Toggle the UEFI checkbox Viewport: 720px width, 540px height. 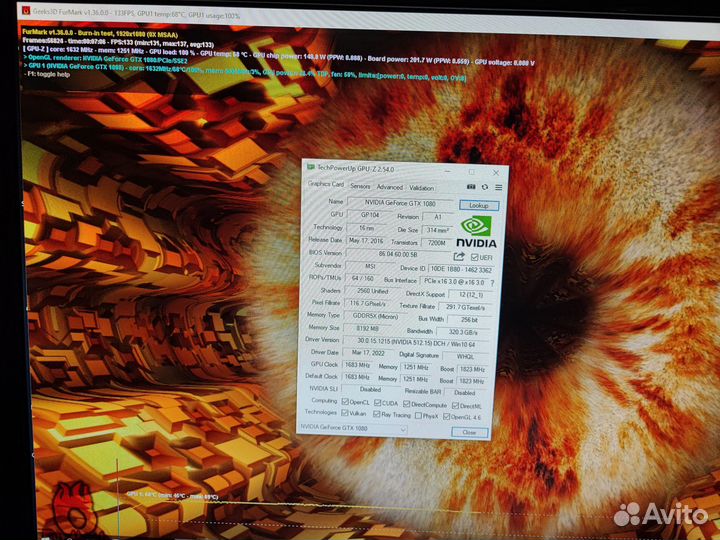(474, 257)
